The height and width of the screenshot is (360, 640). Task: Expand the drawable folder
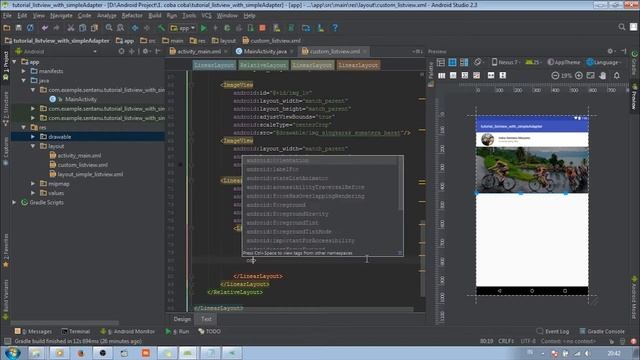33,136
